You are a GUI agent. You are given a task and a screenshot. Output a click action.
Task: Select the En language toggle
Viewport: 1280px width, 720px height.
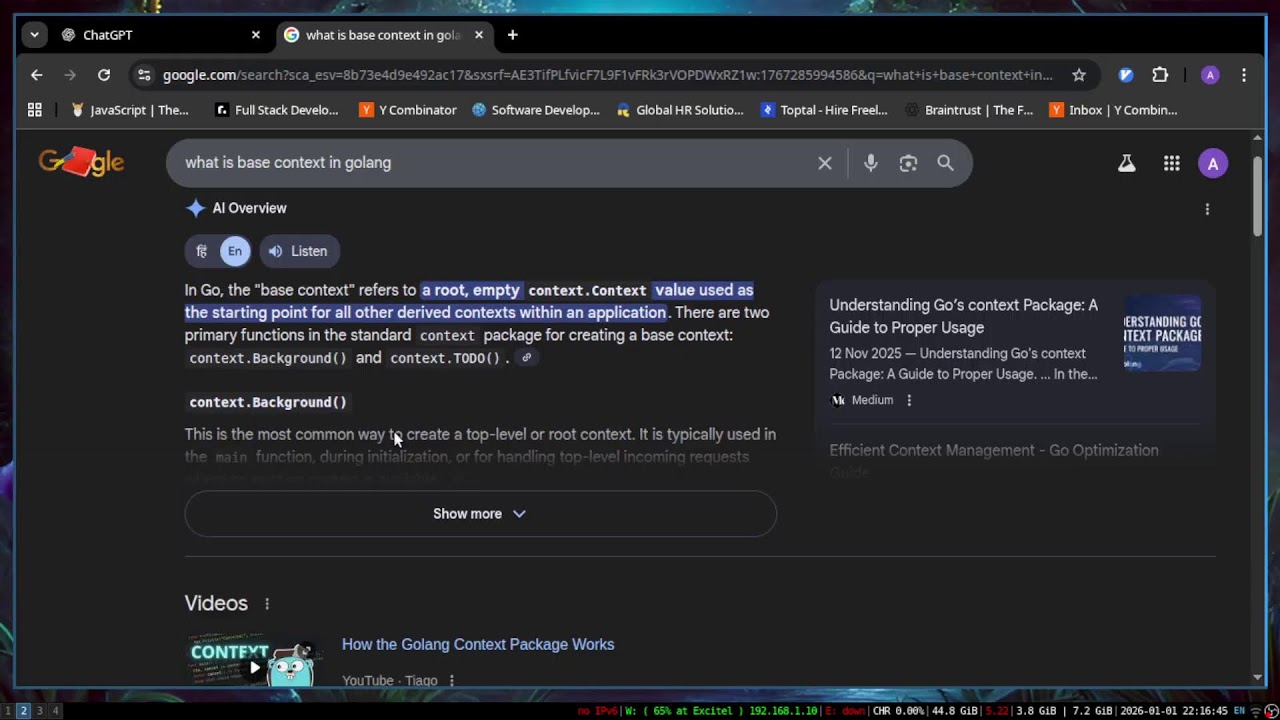(x=234, y=251)
